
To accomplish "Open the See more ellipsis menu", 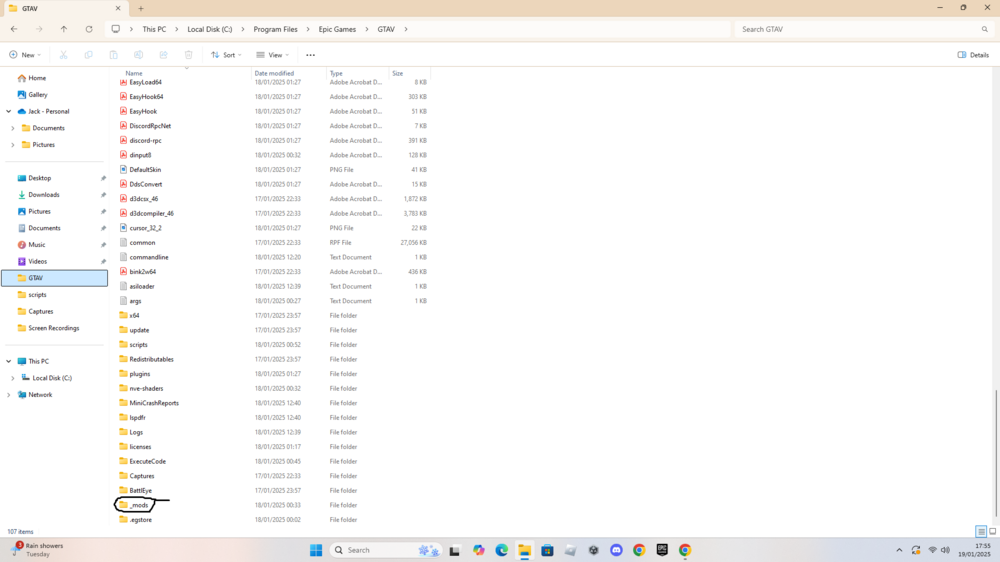I will (x=311, y=55).
